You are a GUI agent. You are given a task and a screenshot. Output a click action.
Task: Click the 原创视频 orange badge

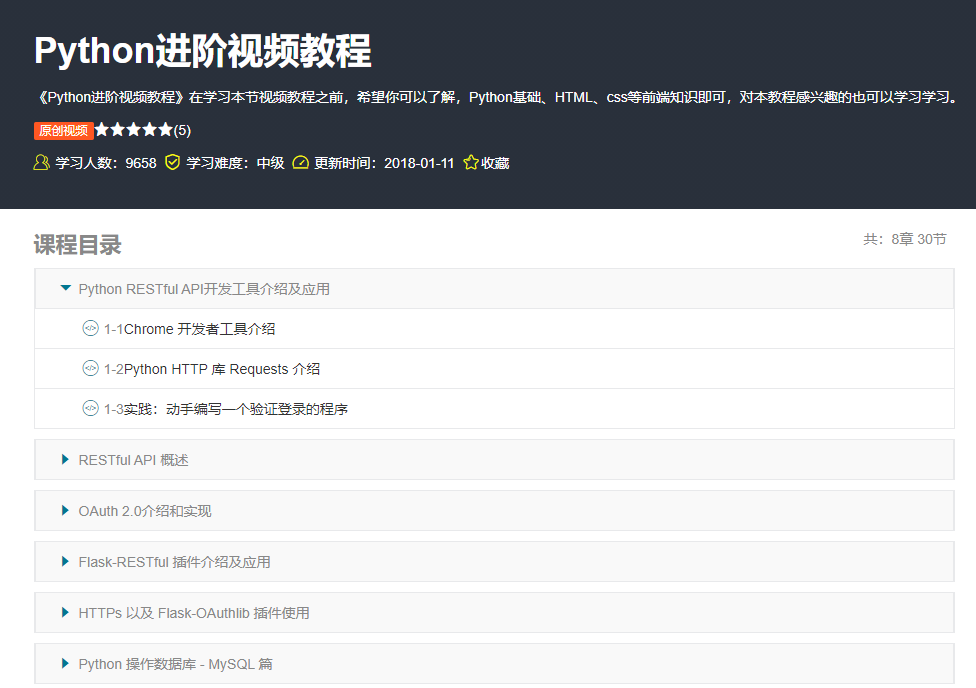click(63, 130)
